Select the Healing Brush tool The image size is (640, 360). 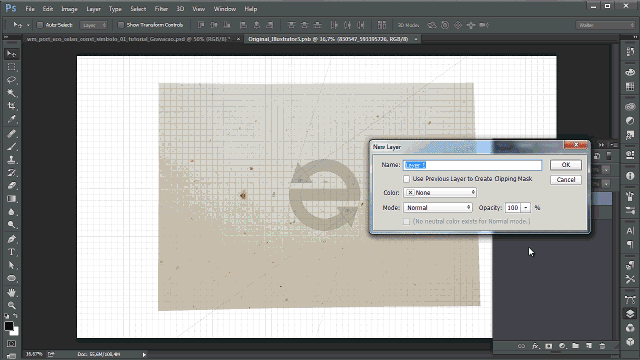(11, 133)
